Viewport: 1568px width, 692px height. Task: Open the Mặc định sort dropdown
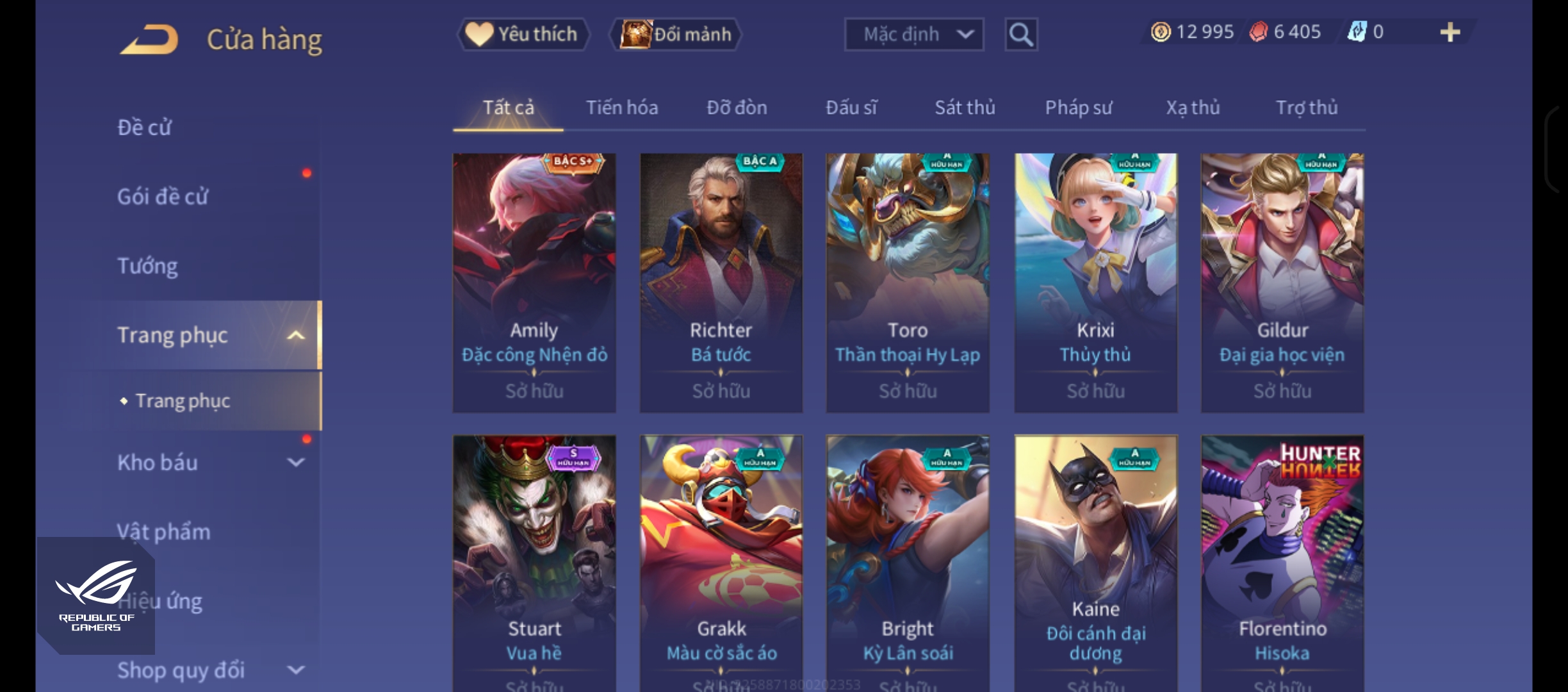914,35
